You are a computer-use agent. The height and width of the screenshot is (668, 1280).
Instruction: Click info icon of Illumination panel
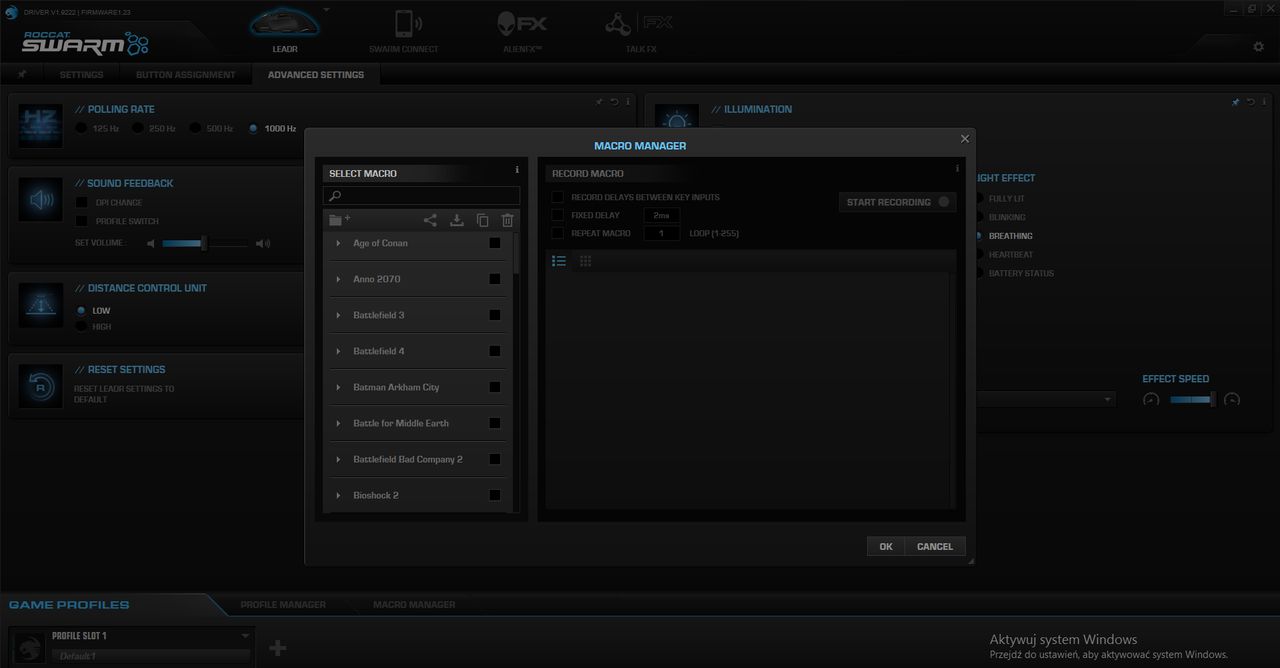[x=1265, y=102]
